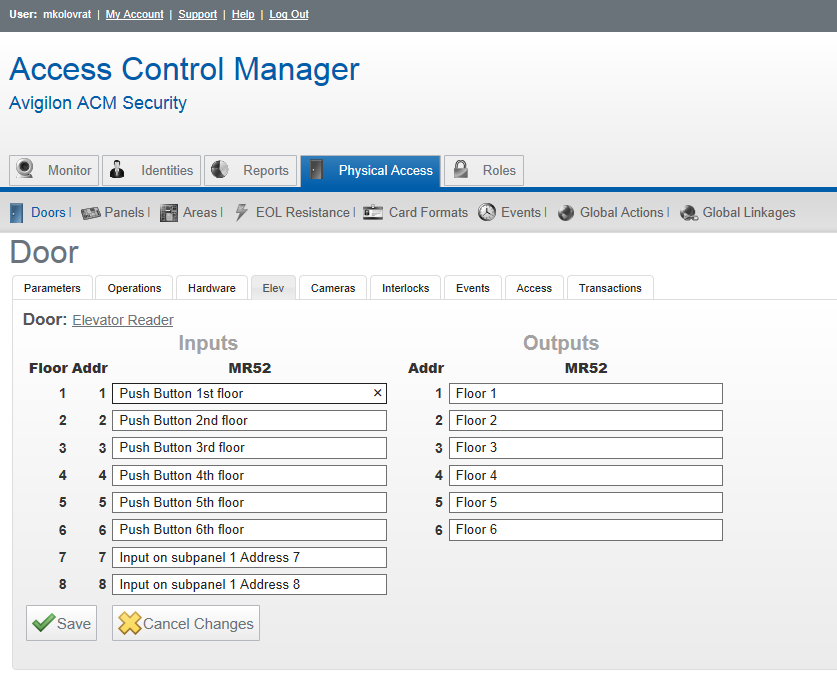The image size is (837, 678).
Task: Open Events via the clock icon
Action: click(x=486, y=212)
